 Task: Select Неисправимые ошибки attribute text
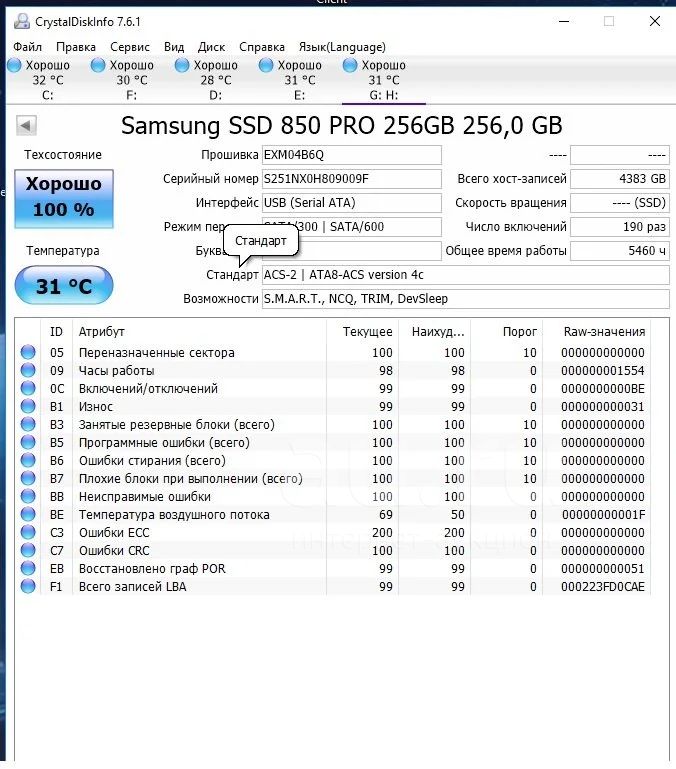tap(145, 497)
